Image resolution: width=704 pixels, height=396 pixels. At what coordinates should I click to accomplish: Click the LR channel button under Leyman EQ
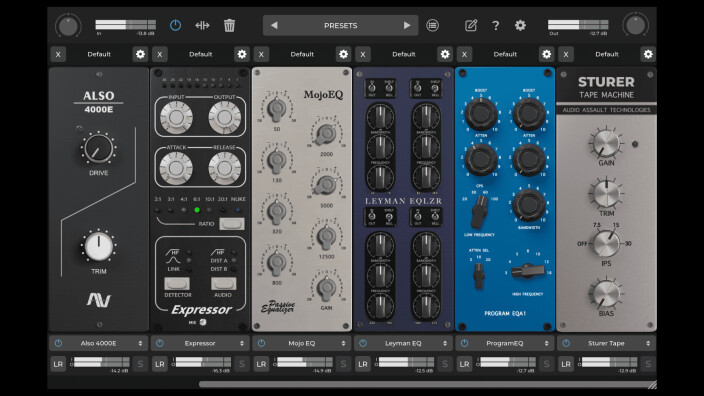point(363,364)
